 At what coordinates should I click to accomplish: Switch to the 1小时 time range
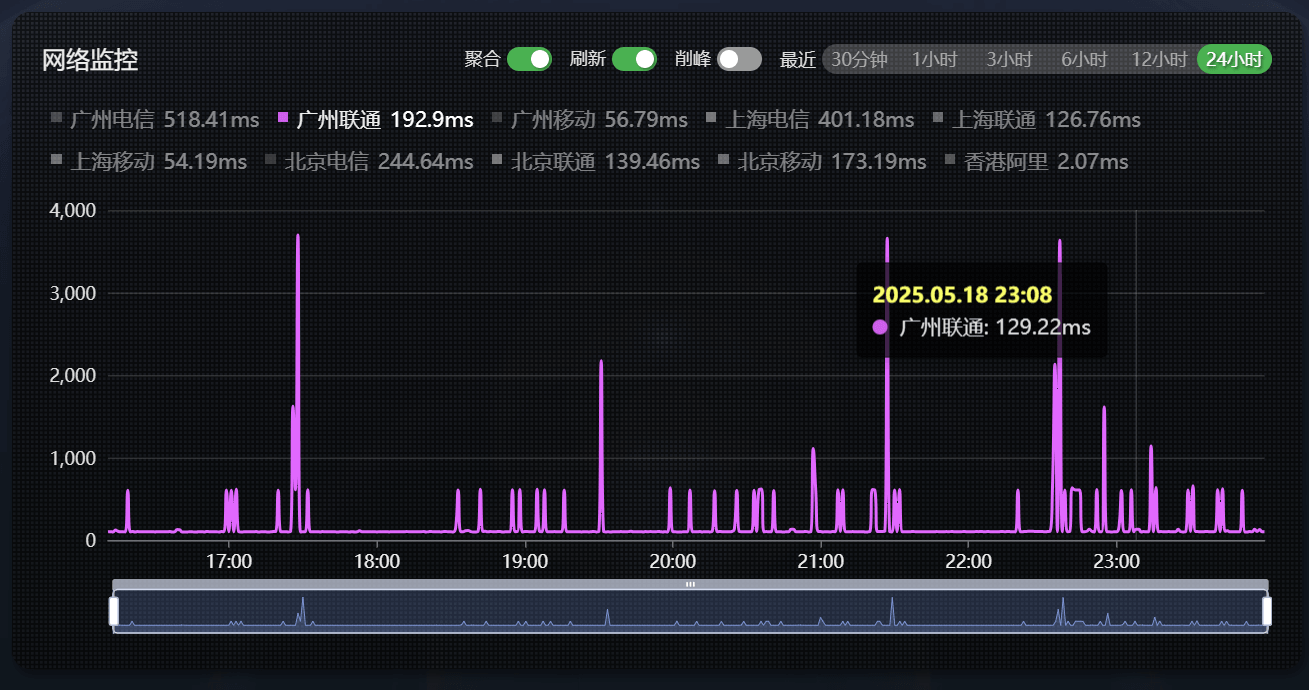tap(935, 60)
